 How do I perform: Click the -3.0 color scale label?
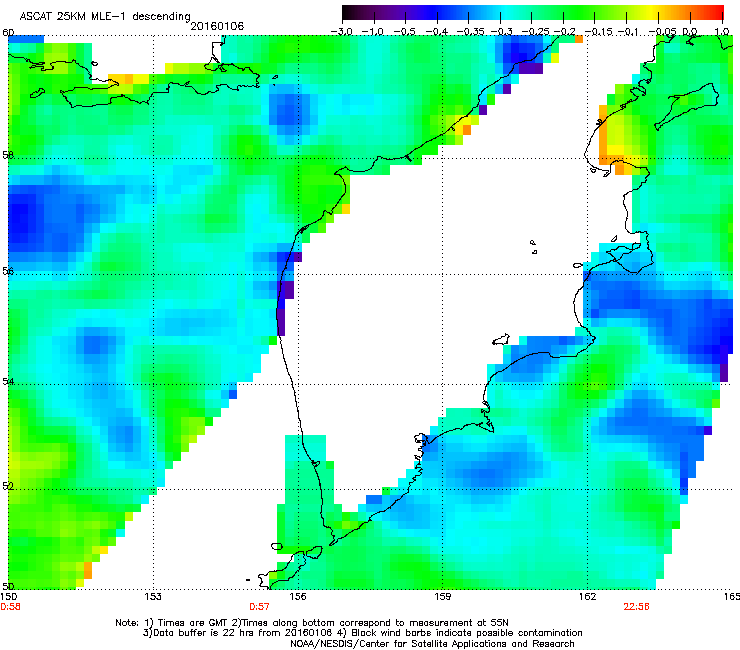pyautogui.click(x=341, y=32)
